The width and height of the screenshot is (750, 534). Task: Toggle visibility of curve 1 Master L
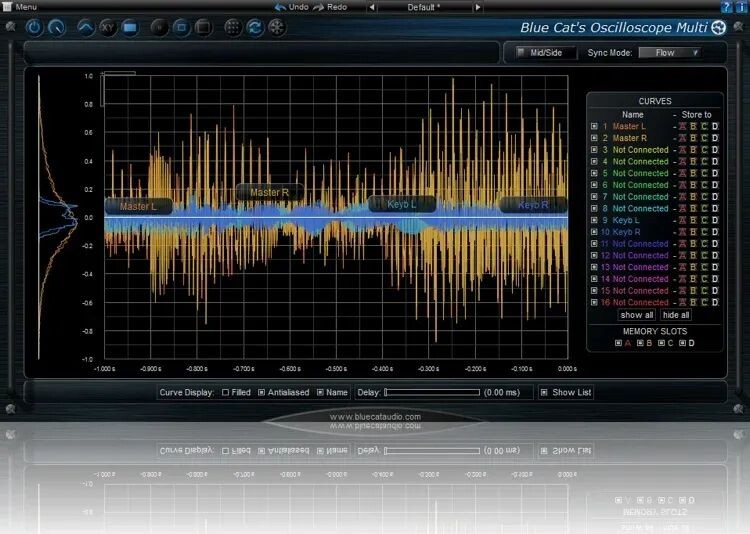594,126
